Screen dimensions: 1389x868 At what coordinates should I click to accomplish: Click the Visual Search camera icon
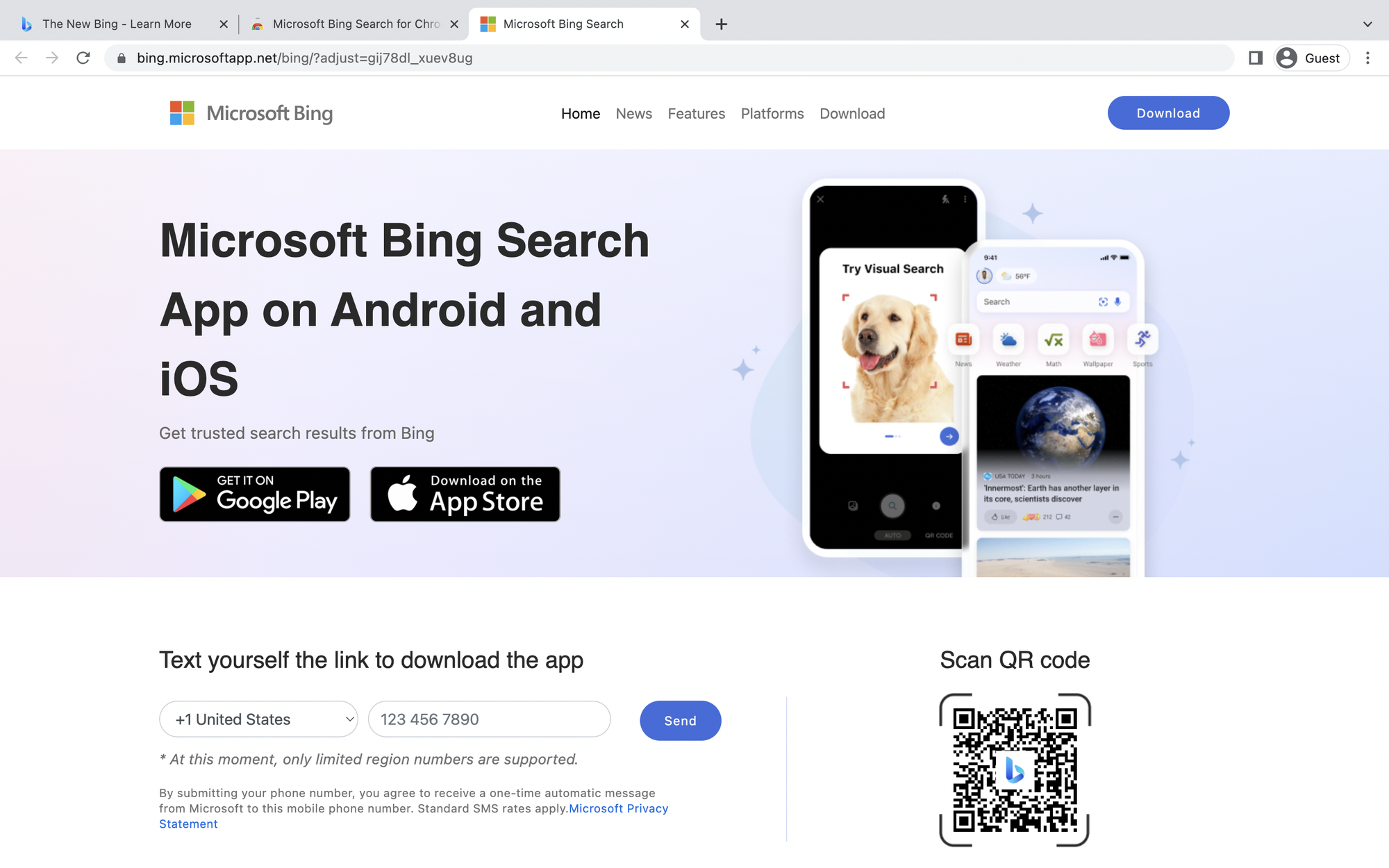1104,301
